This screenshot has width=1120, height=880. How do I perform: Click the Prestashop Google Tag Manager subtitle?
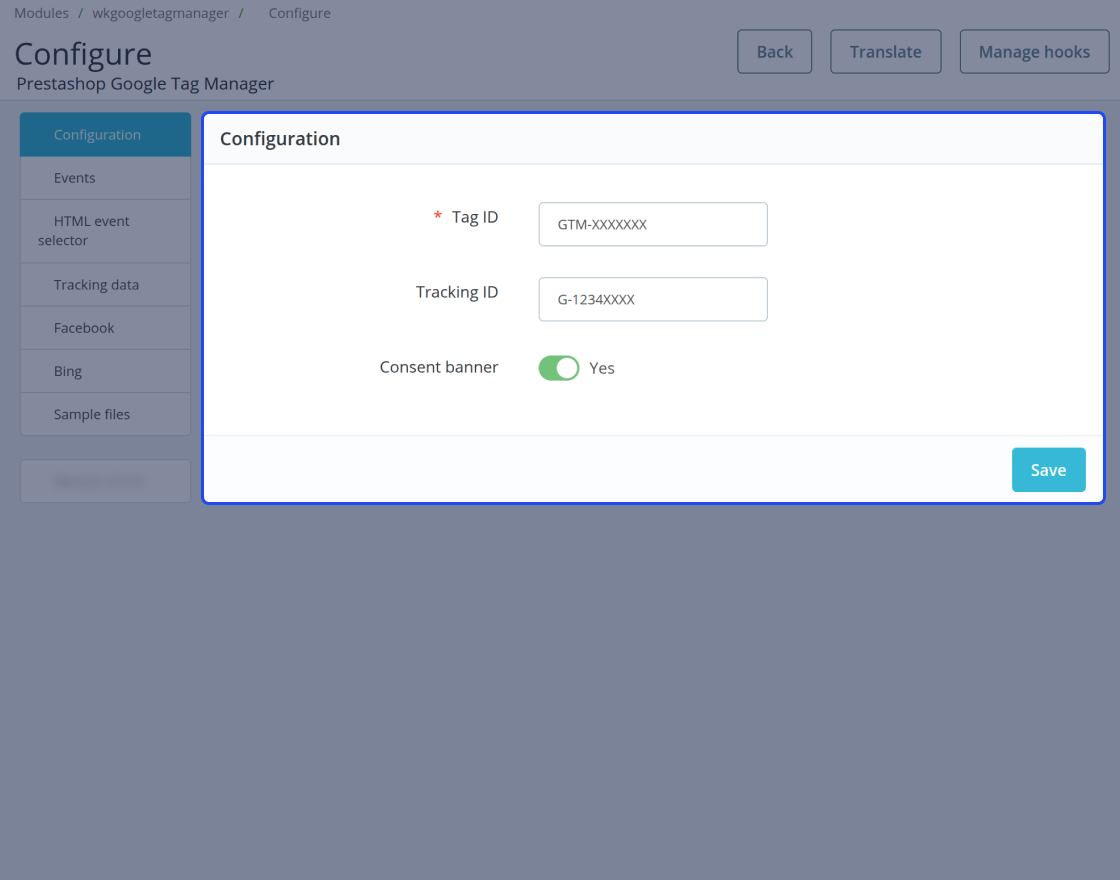145,84
